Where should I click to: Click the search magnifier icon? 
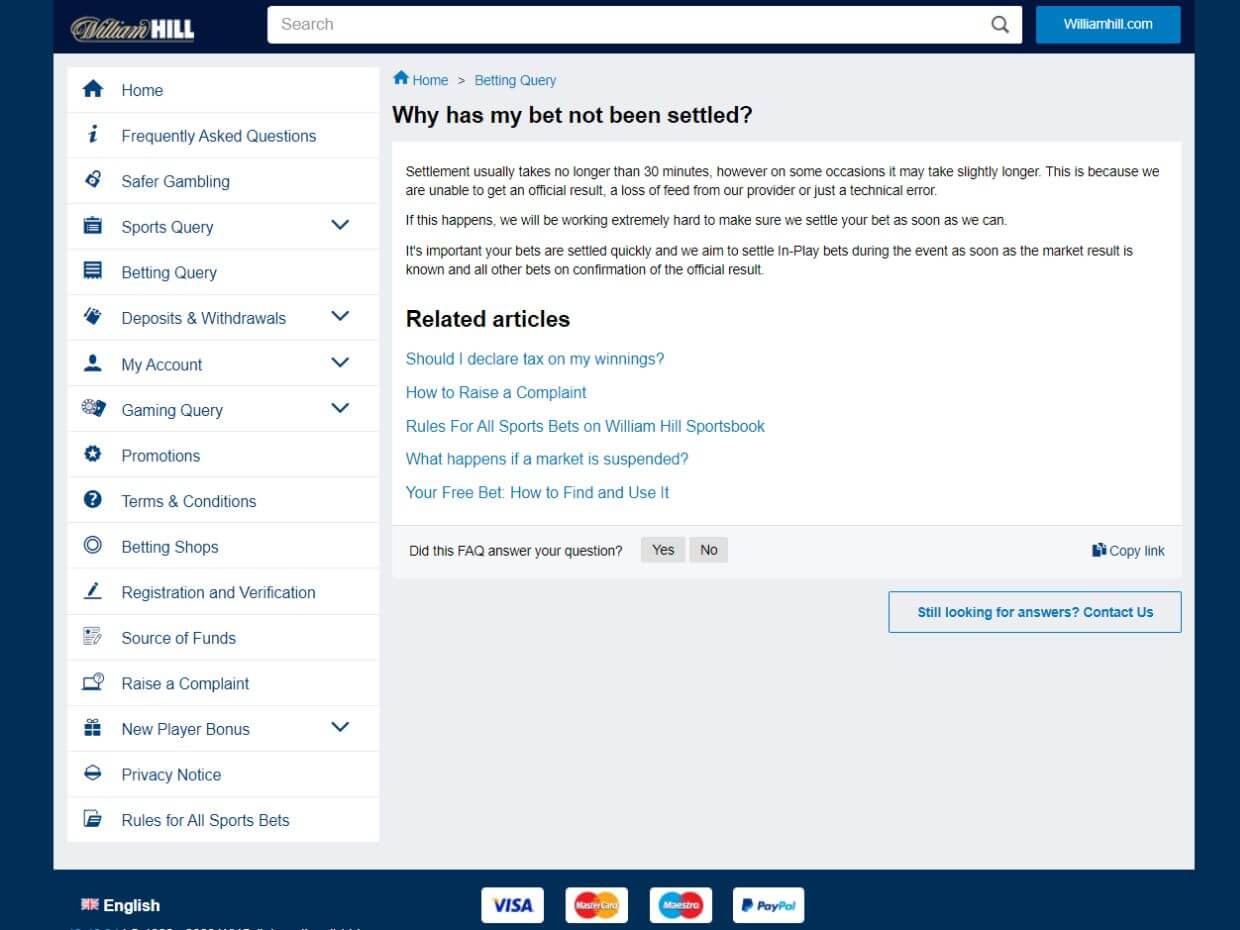pos(997,24)
